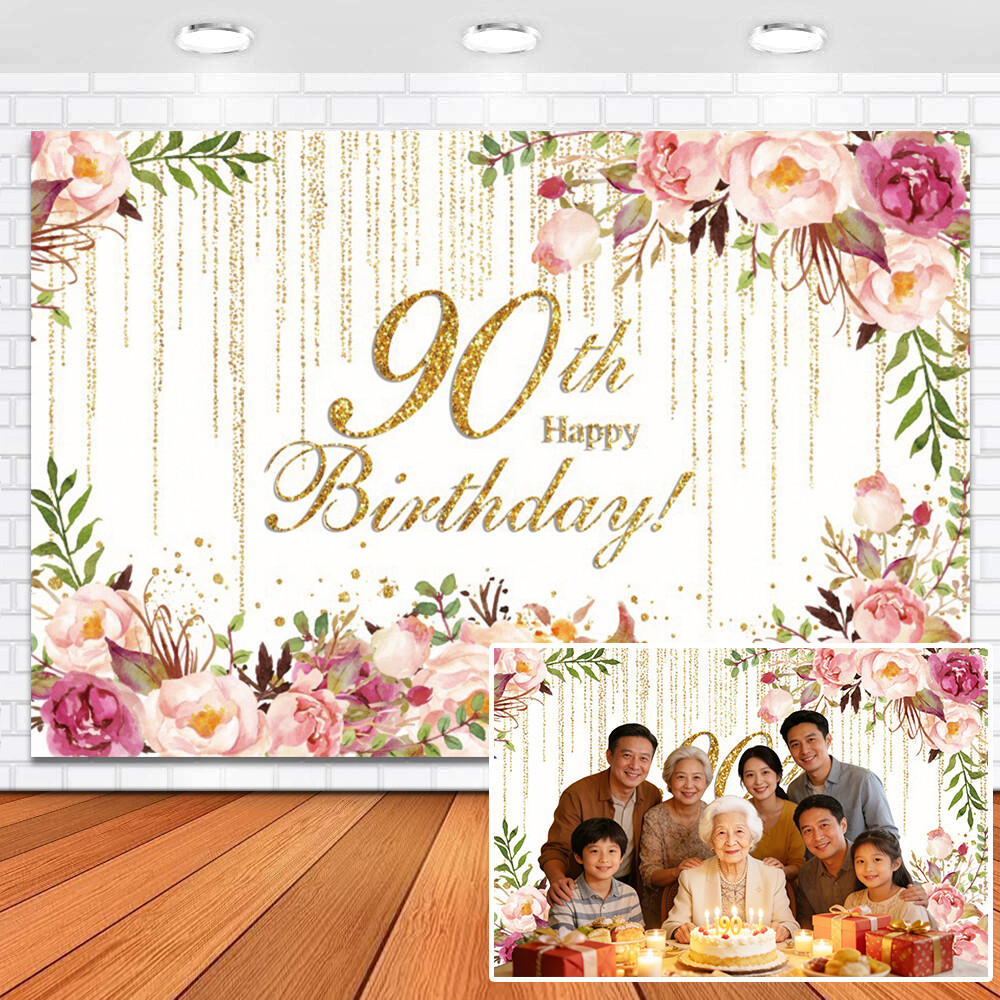Click the red gift box at inset's left
Image resolution: width=1000 pixels, height=1000 pixels.
pos(562,955)
